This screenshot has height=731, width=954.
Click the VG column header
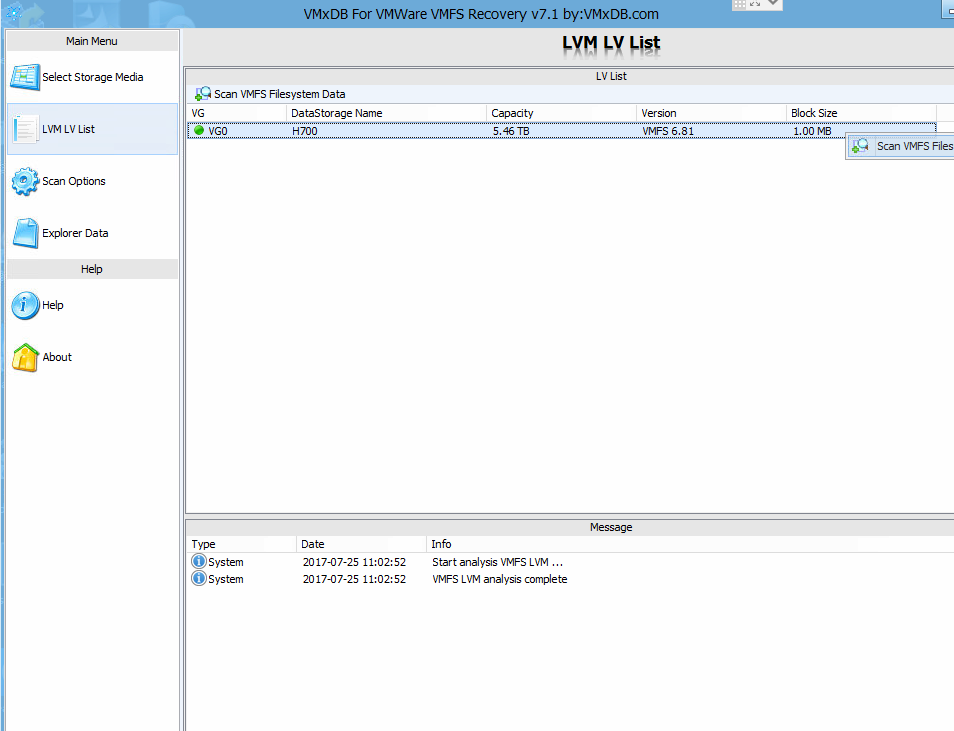click(237, 113)
